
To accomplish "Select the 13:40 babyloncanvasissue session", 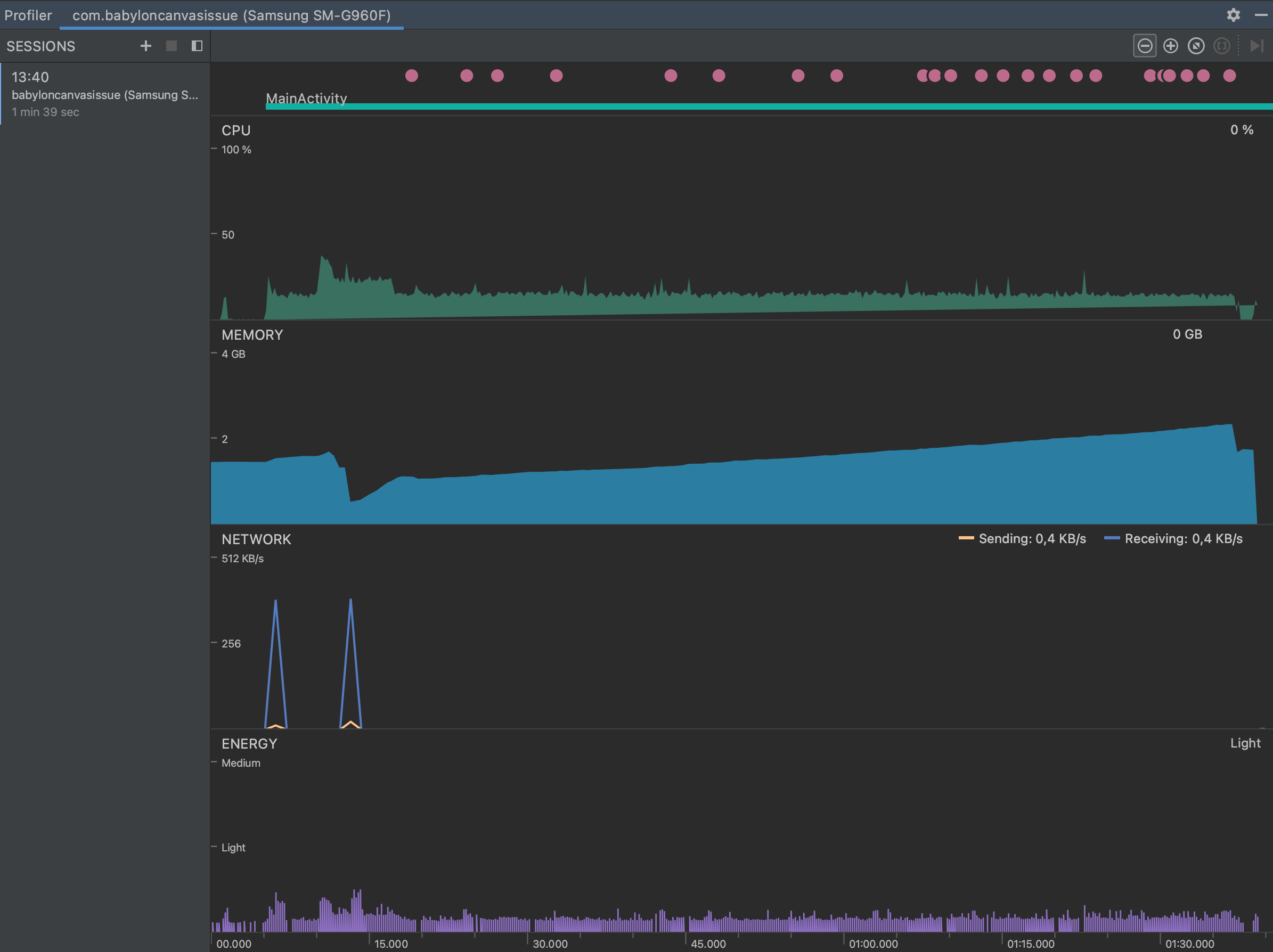I will pos(103,93).
